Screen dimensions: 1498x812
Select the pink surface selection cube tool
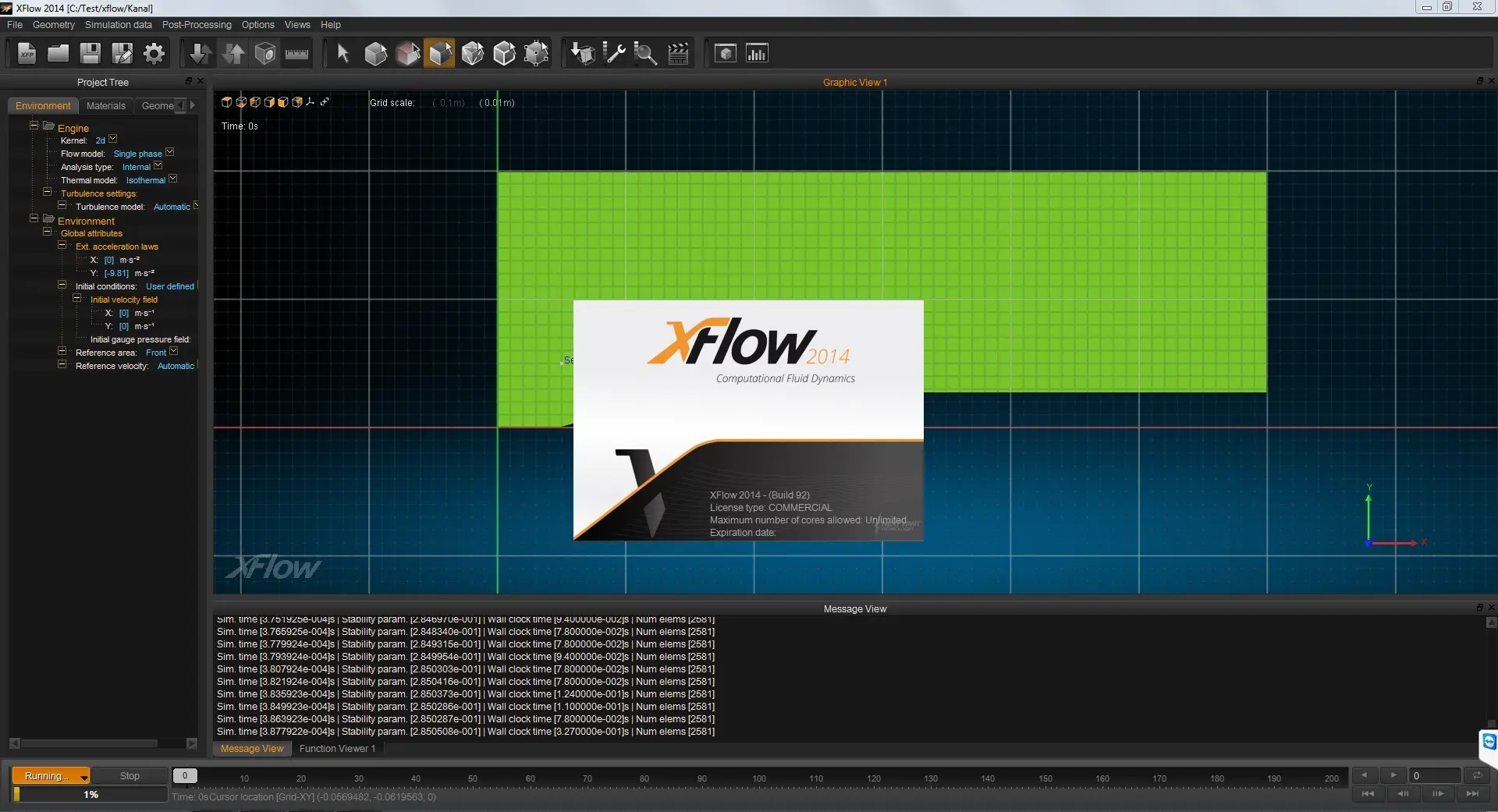408,54
